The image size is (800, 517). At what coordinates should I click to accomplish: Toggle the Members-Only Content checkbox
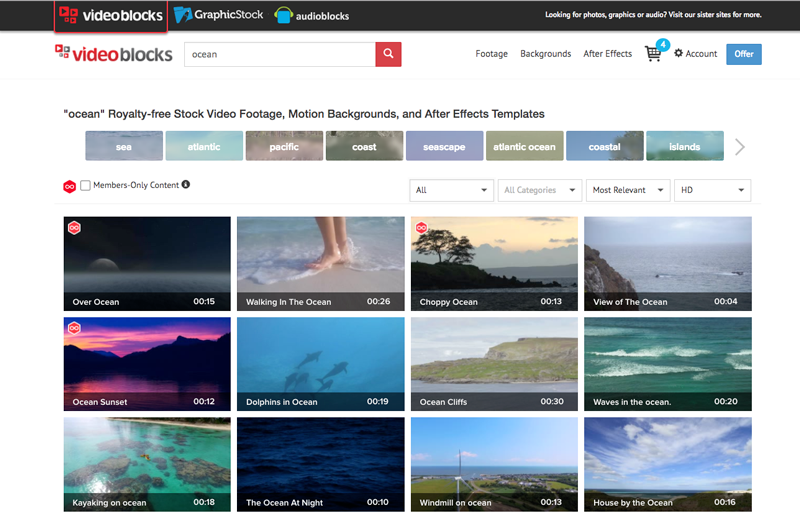pos(85,185)
